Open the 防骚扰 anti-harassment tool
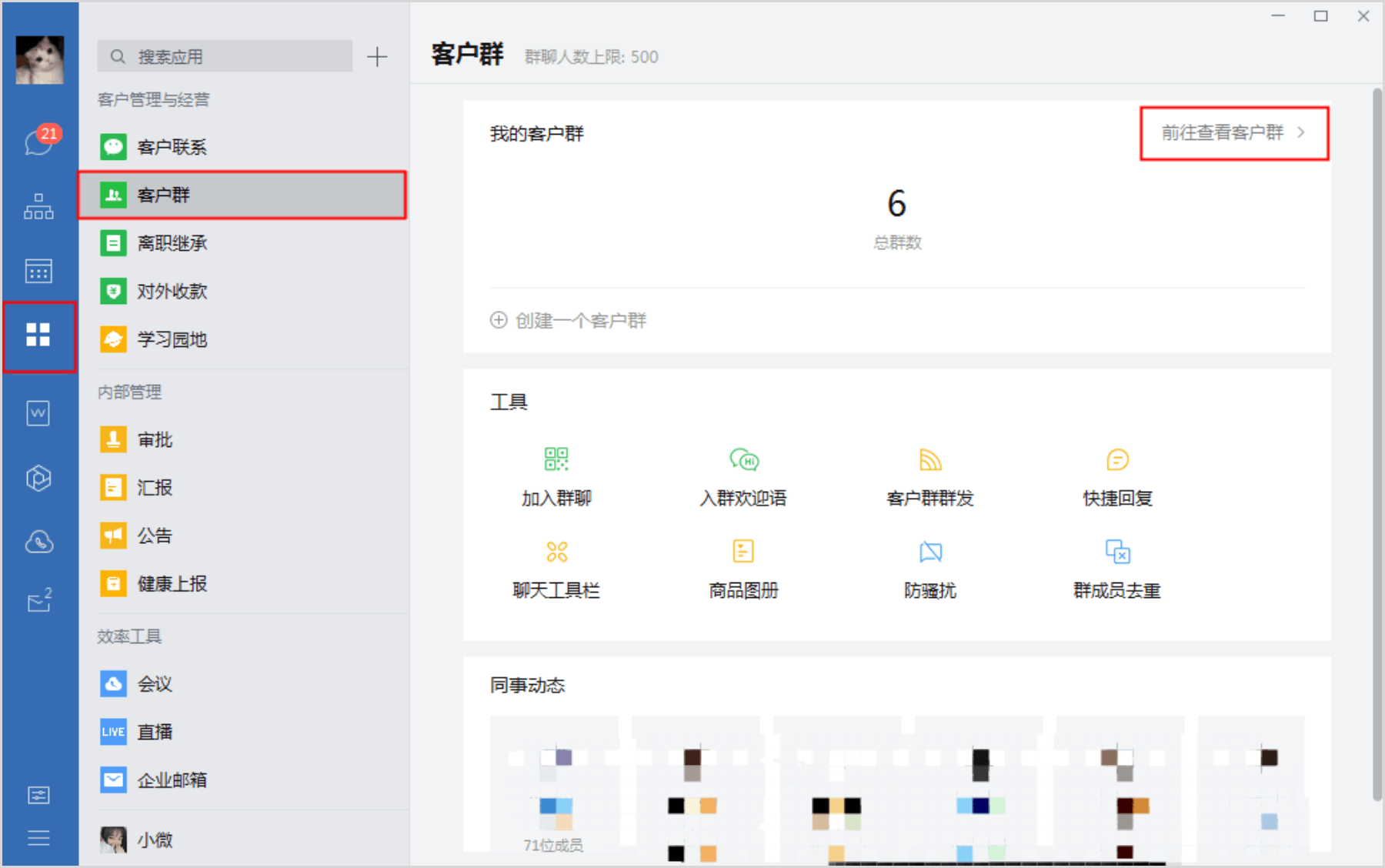The width and height of the screenshot is (1385, 868). (930, 568)
